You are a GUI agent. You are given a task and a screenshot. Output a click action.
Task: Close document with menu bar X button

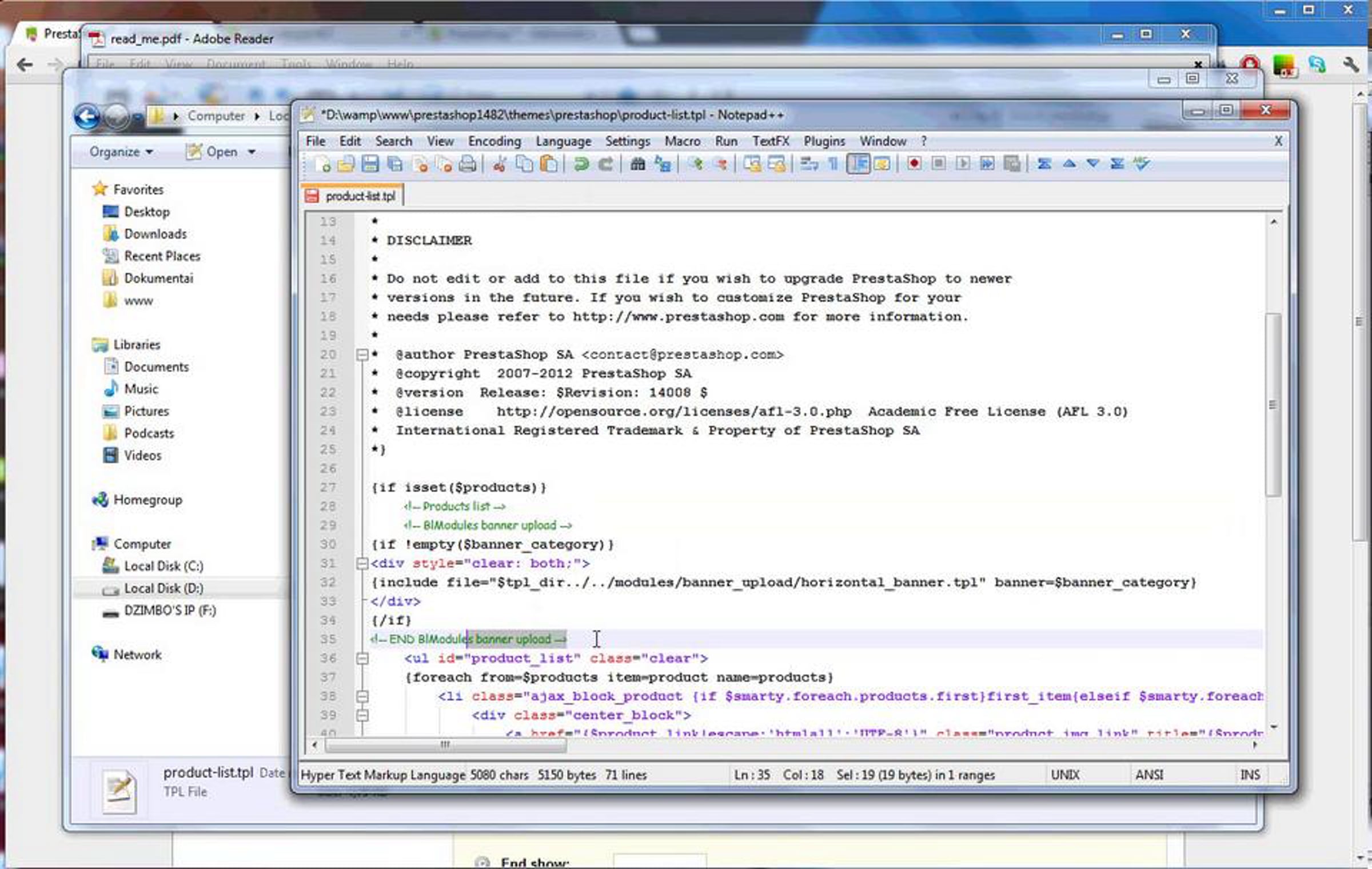(x=1278, y=141)
